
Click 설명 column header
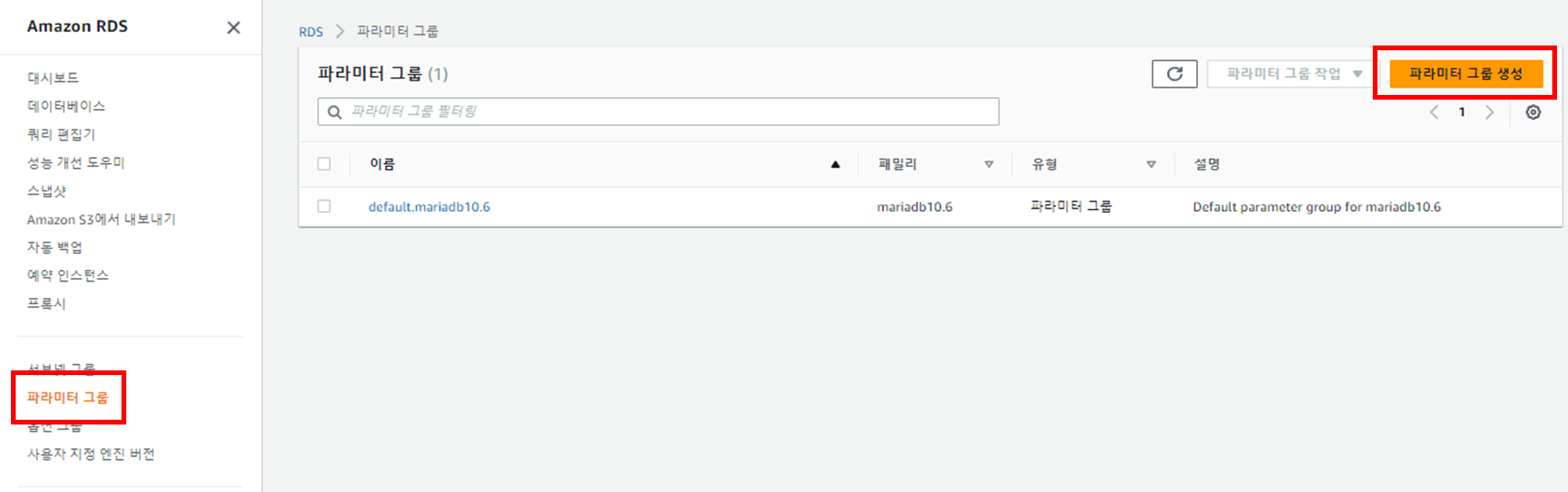pyautogui.click(x=1207, y=164)
